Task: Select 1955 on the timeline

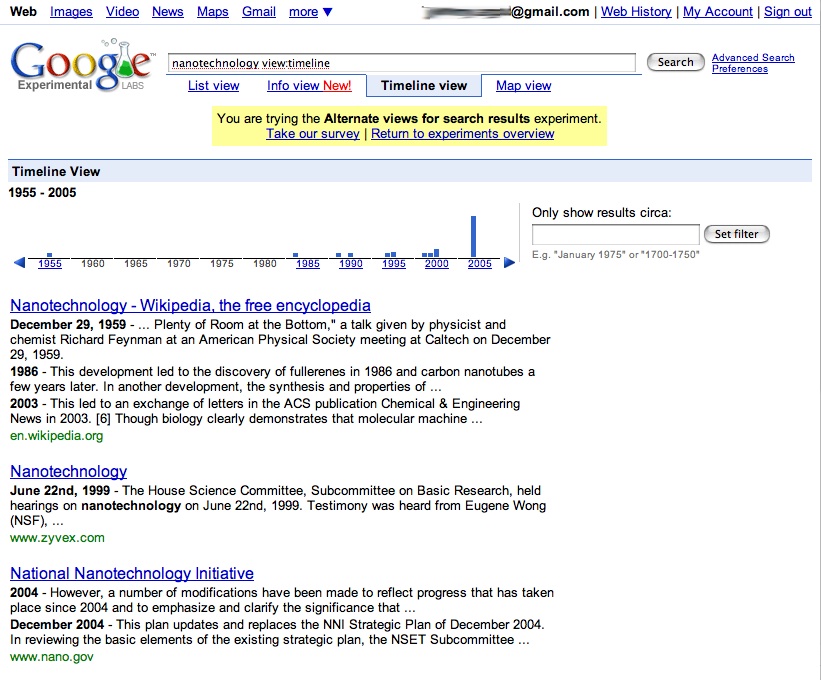Action: click(50, 264)
